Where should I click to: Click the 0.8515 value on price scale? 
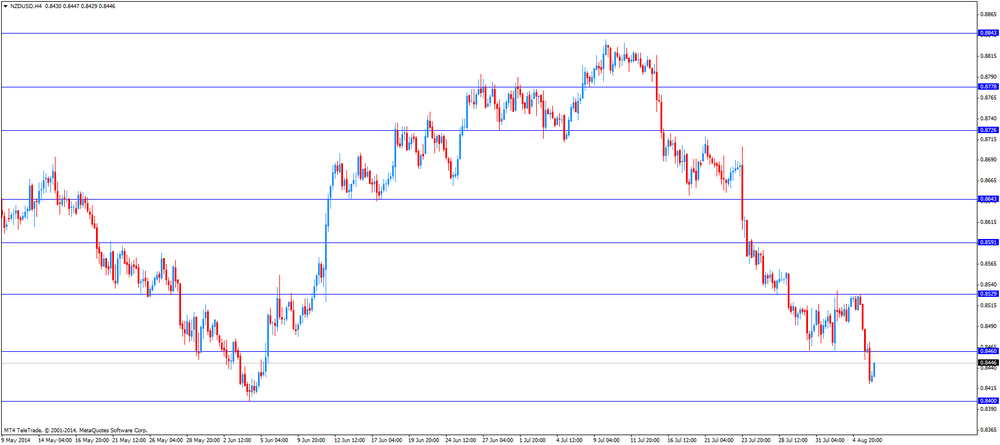click(x=989, y=305)
